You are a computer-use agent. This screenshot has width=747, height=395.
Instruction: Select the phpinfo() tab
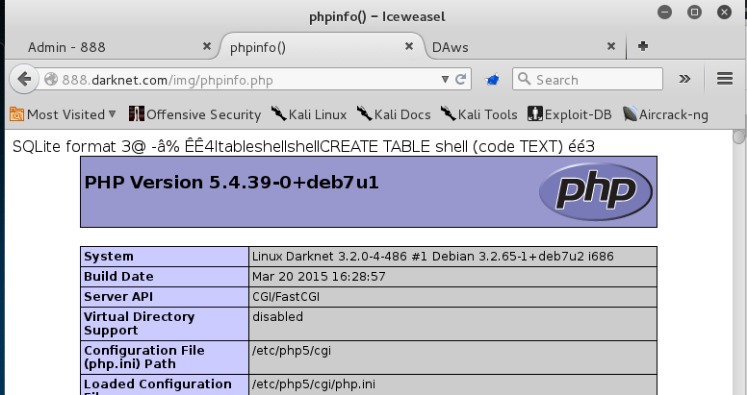click(258, 48)
